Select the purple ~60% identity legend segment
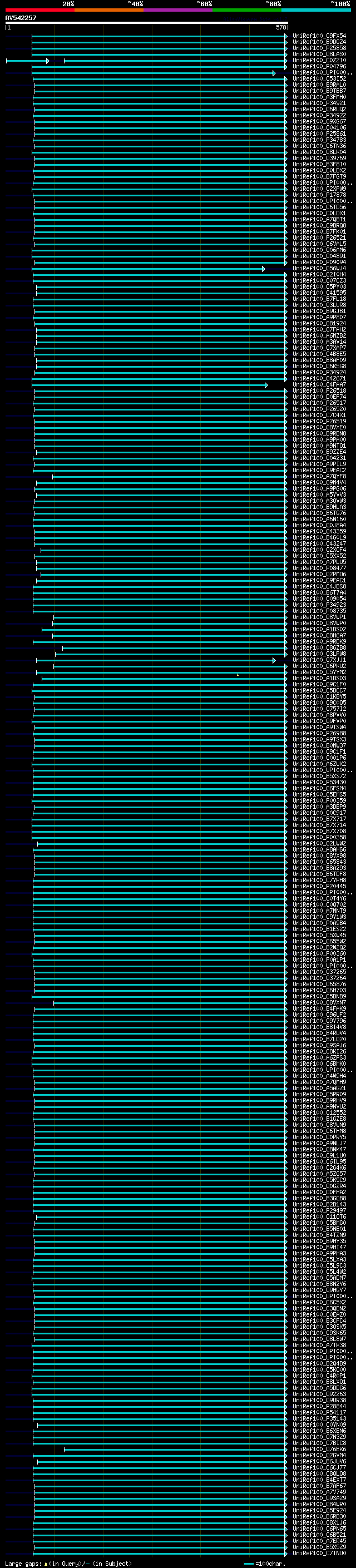This screenshot has width=356, height=1568. tap(177, 10)
